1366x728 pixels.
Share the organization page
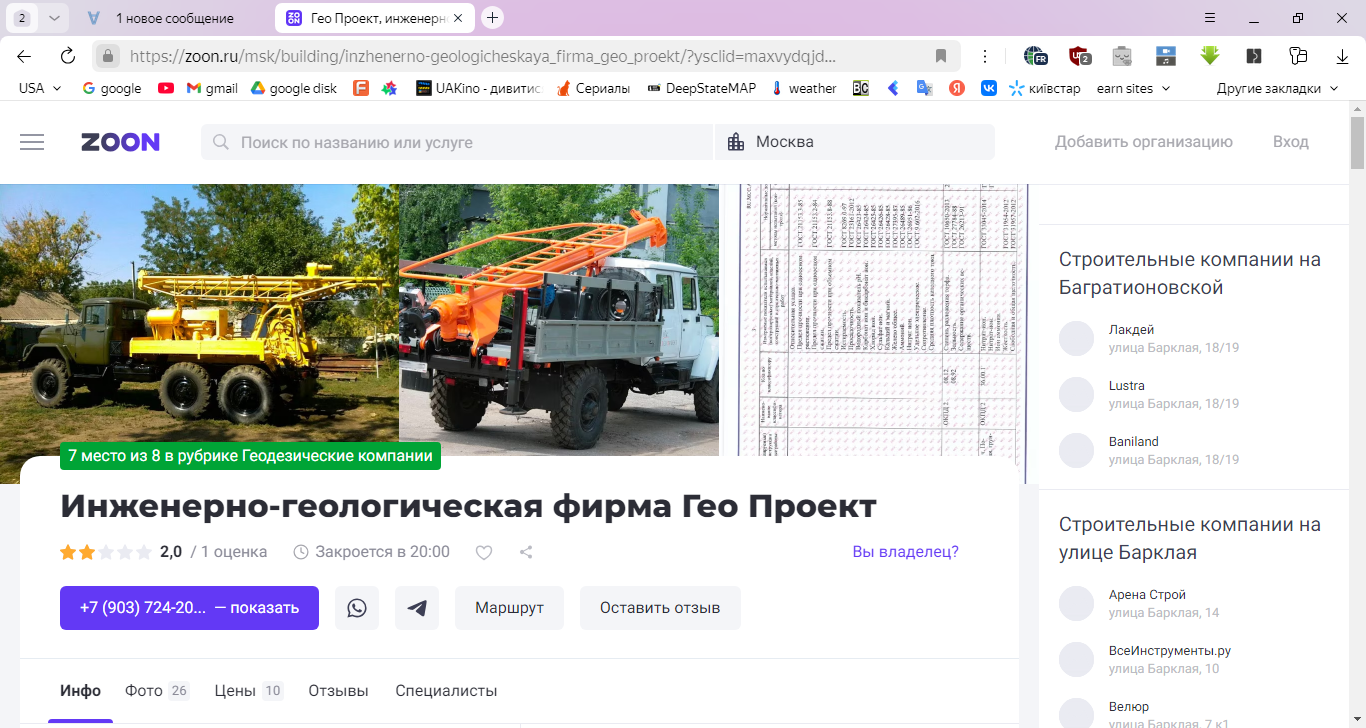coord(526,552)
